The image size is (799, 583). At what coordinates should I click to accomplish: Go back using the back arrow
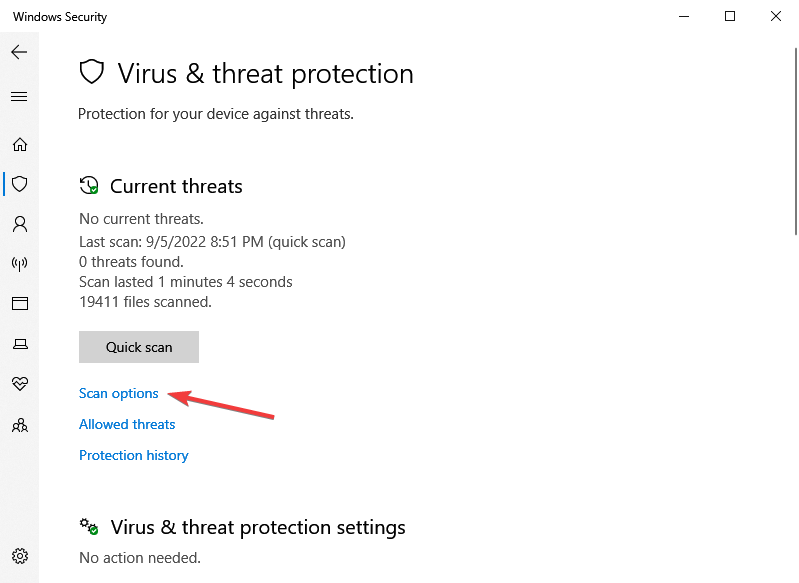pos(19,52)
